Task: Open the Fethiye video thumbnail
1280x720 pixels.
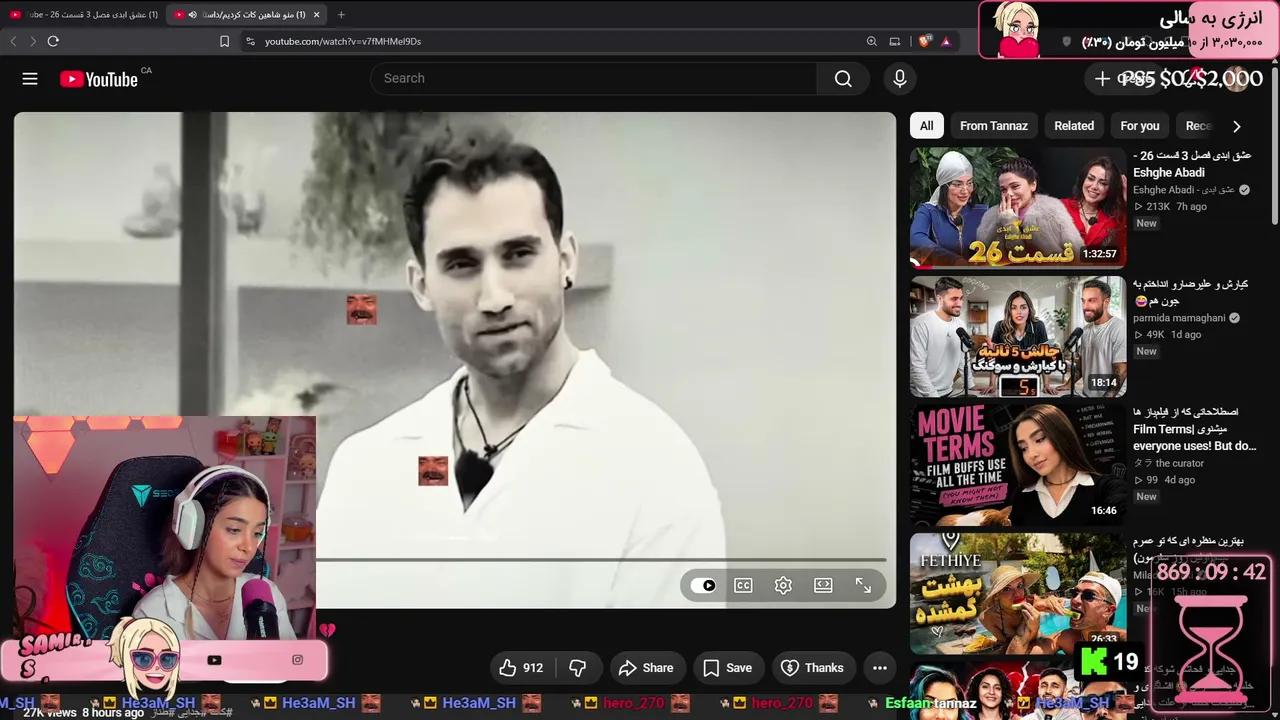Action: coord(1018,593)
